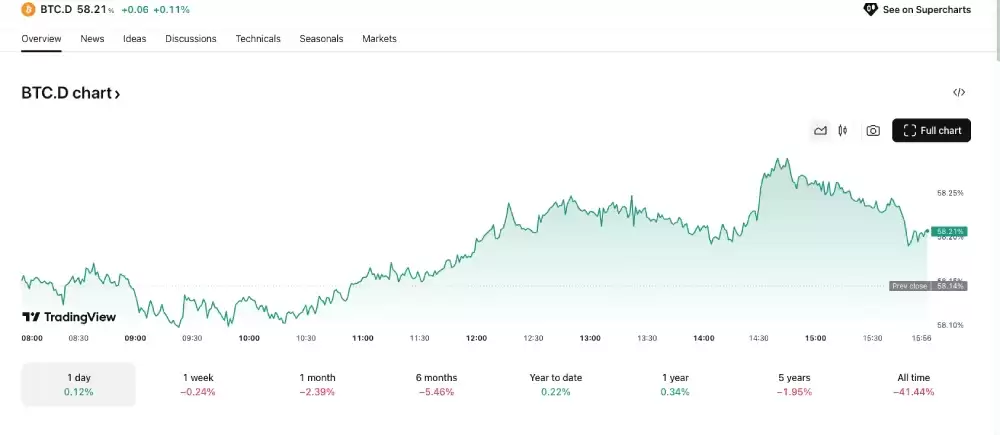Choose the Year to date range
Image resolution: width=1000 pixels, height=435 pixels.
pyautogui.click(x=556, y=384)
